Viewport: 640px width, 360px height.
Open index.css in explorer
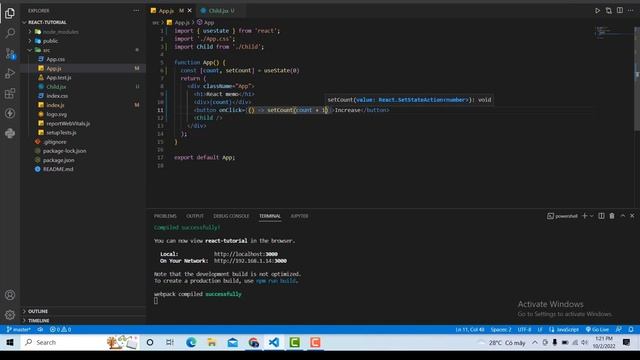(x=83, y=96)
